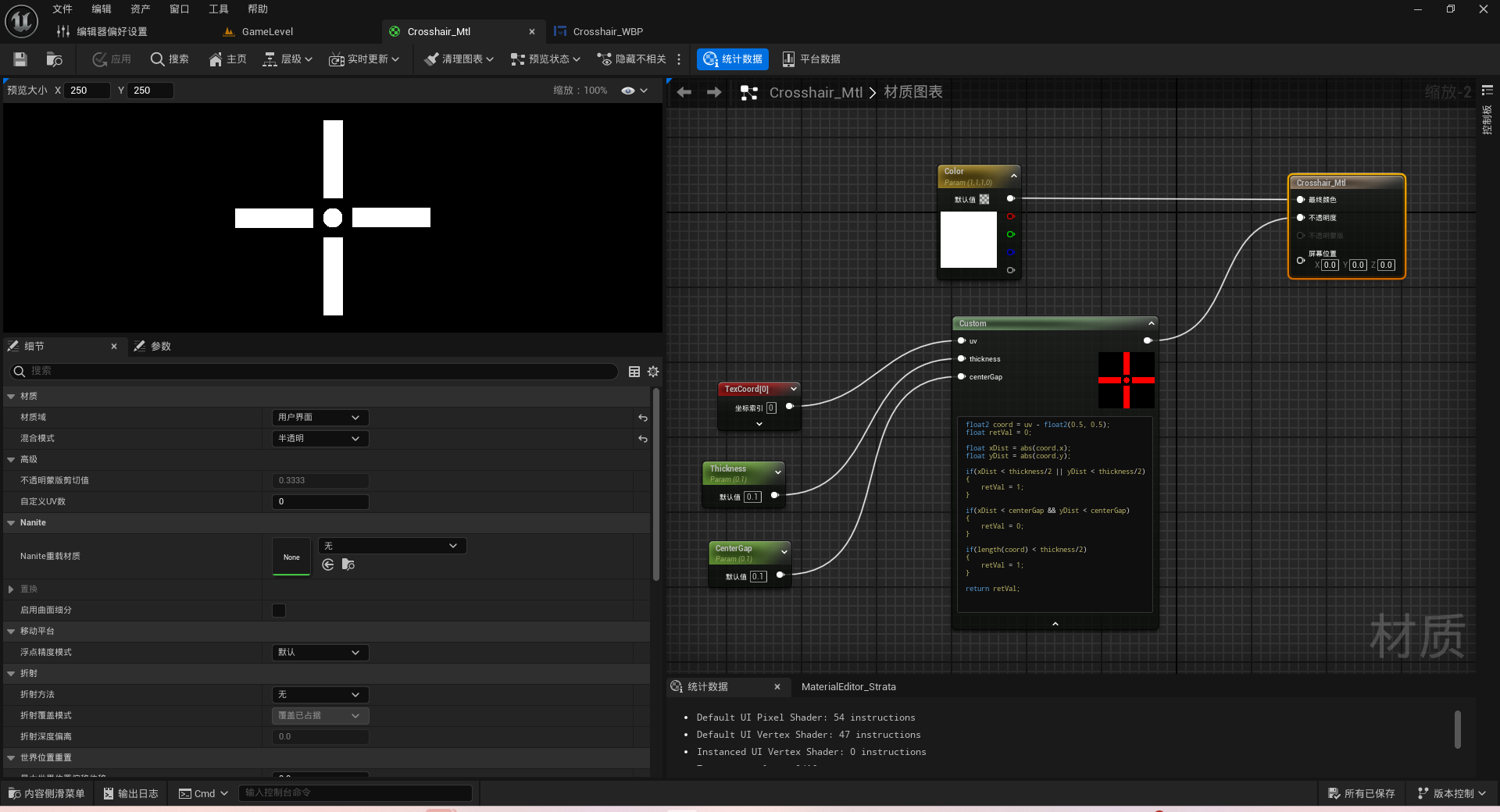Switch to the Crosshair_WBP tab
The image size is (1500, 812).
click(x=608, y=32)
